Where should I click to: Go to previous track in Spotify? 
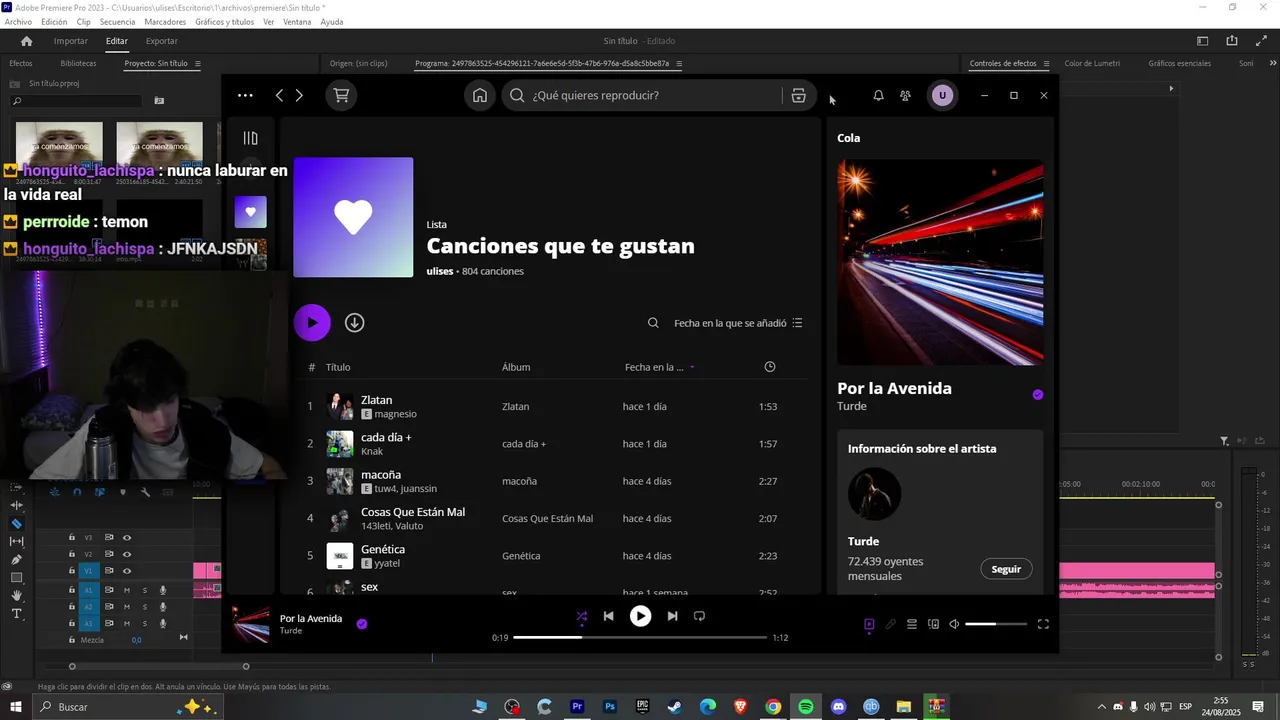608,616
